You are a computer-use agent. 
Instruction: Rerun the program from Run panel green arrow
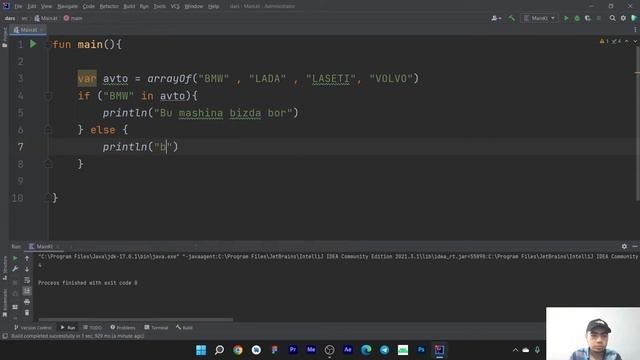coord(15,258)
